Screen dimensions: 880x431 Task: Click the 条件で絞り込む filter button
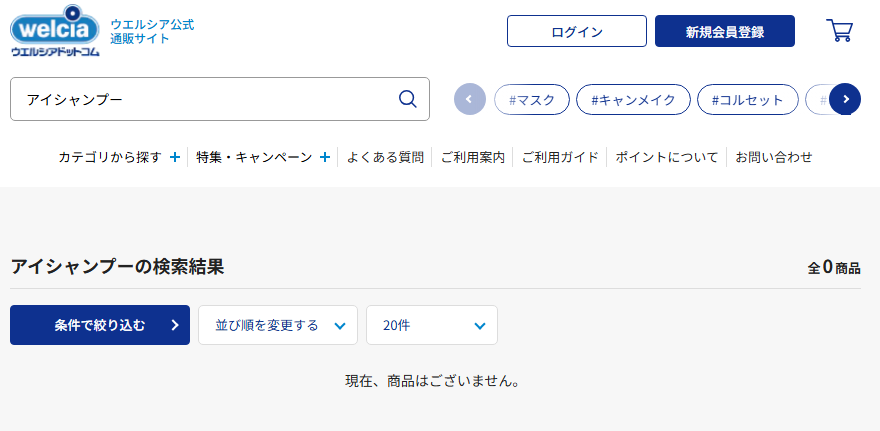pos(100,325)
